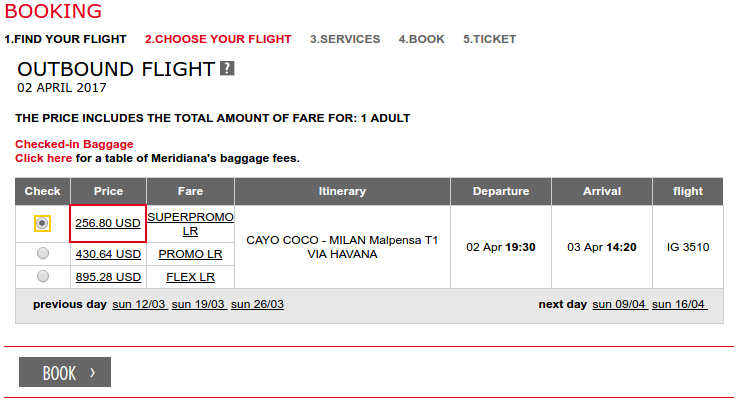Switch date to sun 19/03
741x407 pixels.
199,304
